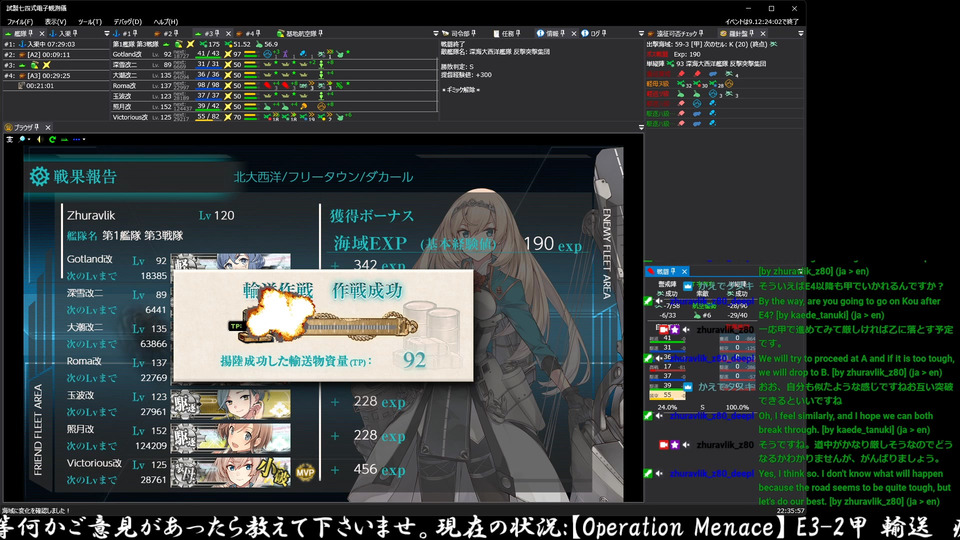
Task: Click the yellow sparkle icon in #3 row
Action: tap(47, 65)
